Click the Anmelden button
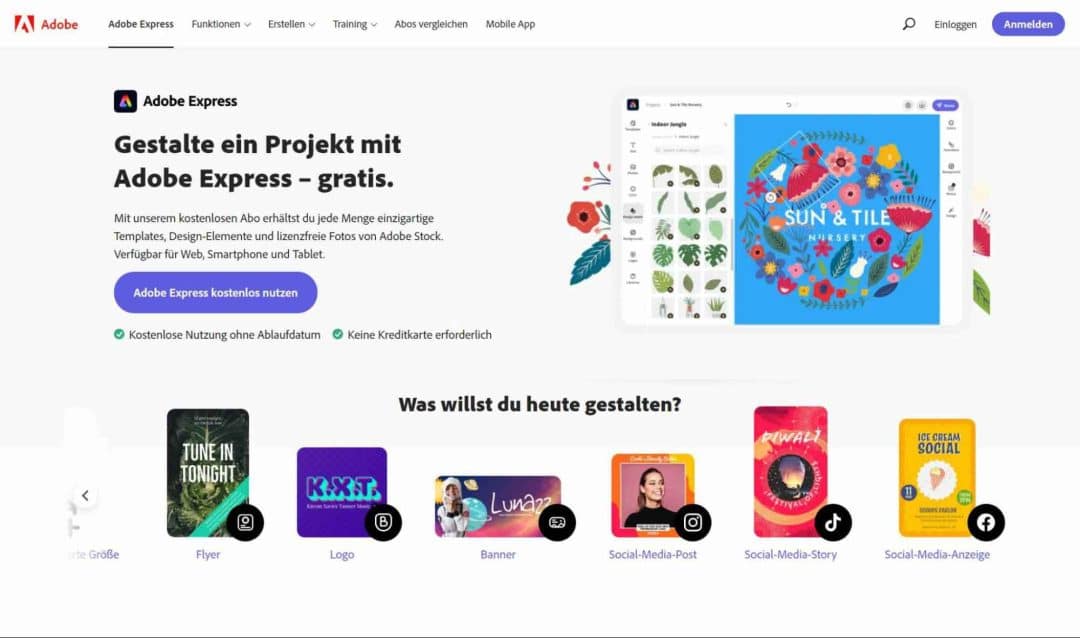The width and height of the screenshot is (1080, 638). (x=1028, y=24)
